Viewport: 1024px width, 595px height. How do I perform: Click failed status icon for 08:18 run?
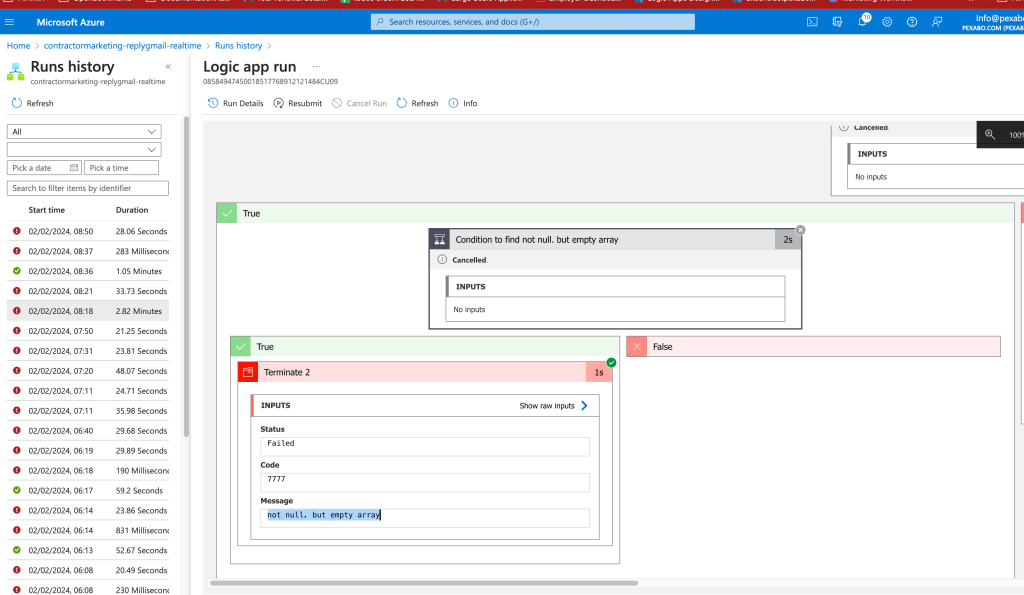(x=17, y=311)
